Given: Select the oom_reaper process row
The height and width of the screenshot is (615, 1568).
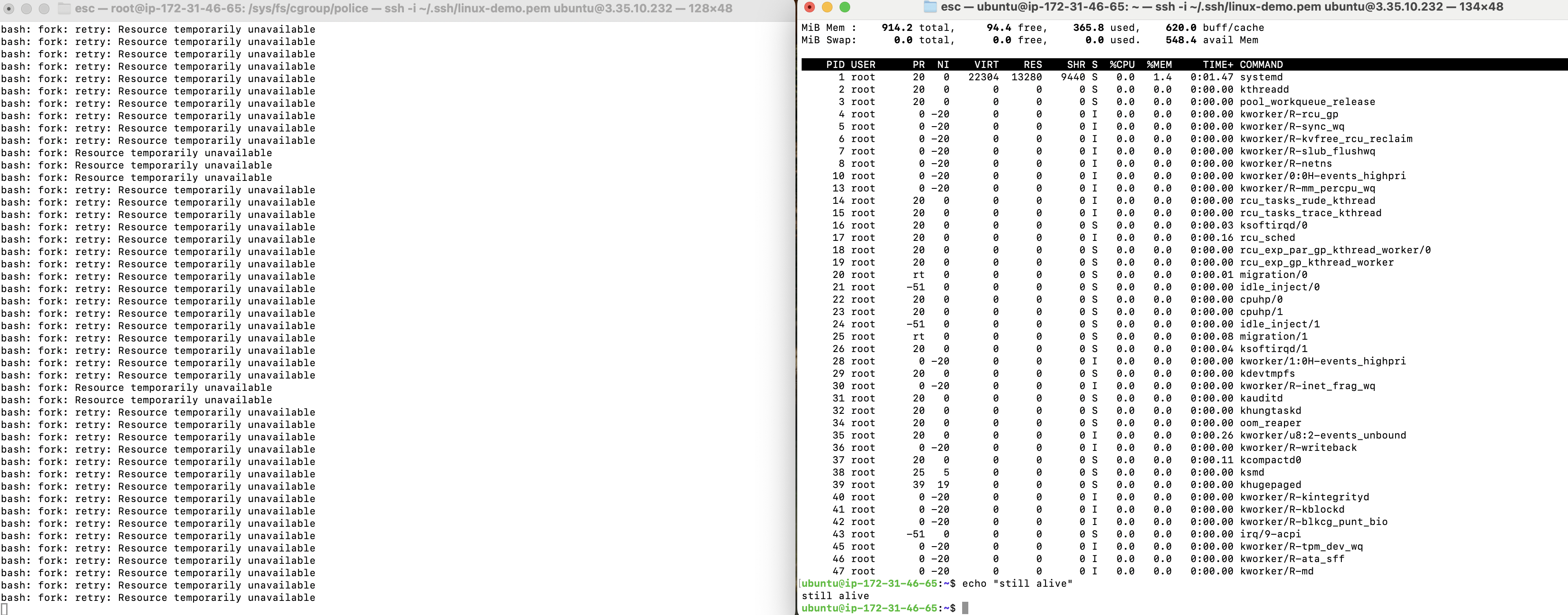Looking at the screenshot, I should [x=1270, y=423].
